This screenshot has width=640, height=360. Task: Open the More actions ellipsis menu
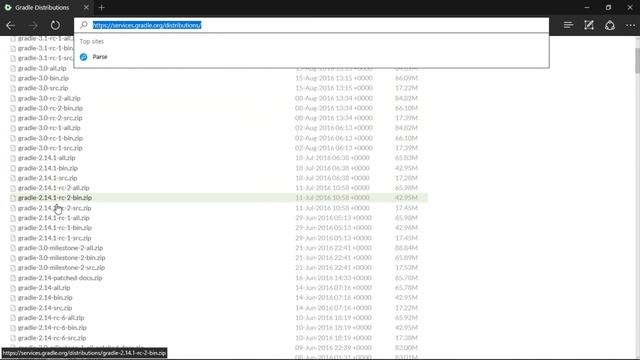coord(630,25)
